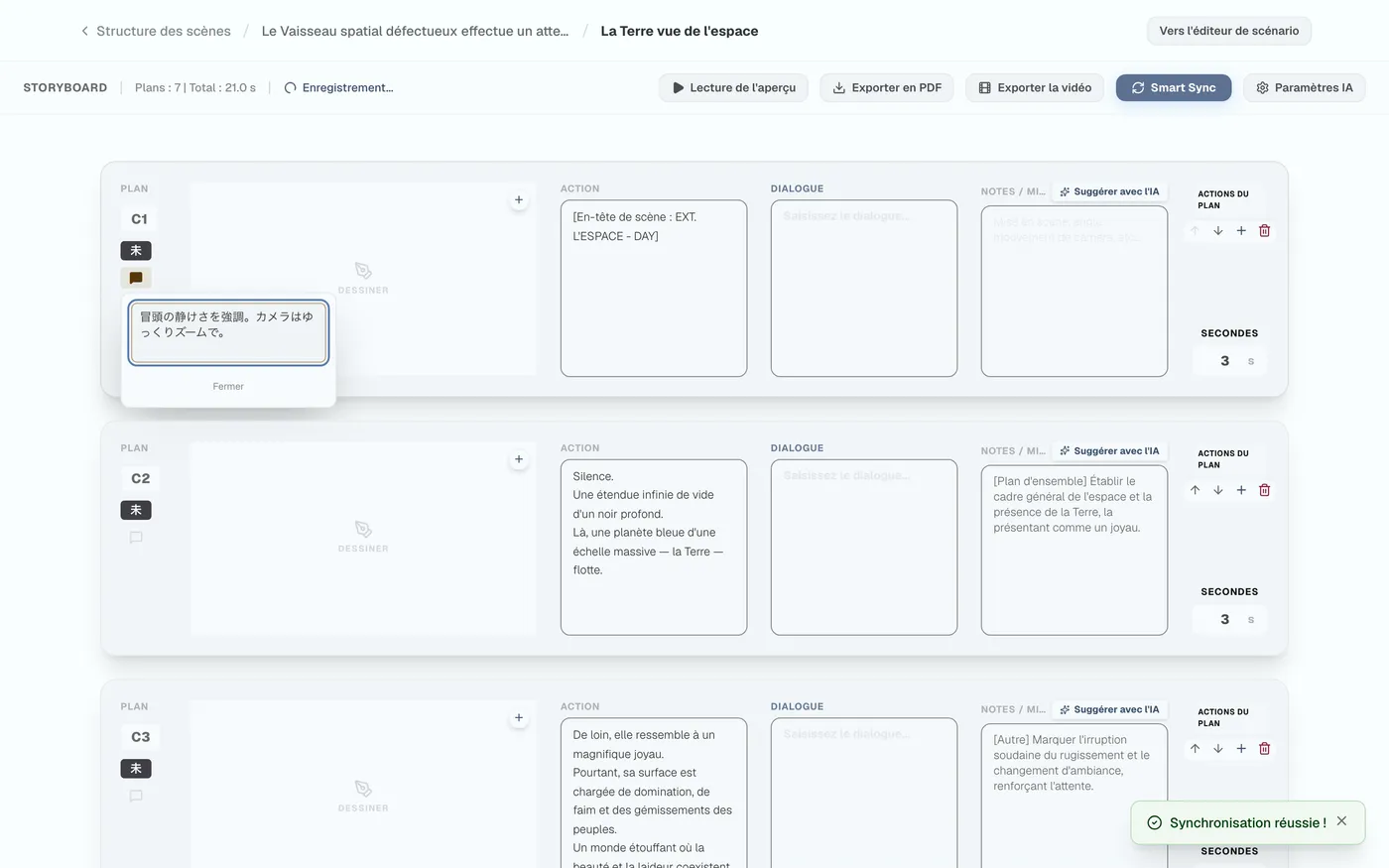Click Suggérer avec l'IA on plan C2
Image resolution: width=1389 pixels, height=868 pixels.
(1109, 450)
